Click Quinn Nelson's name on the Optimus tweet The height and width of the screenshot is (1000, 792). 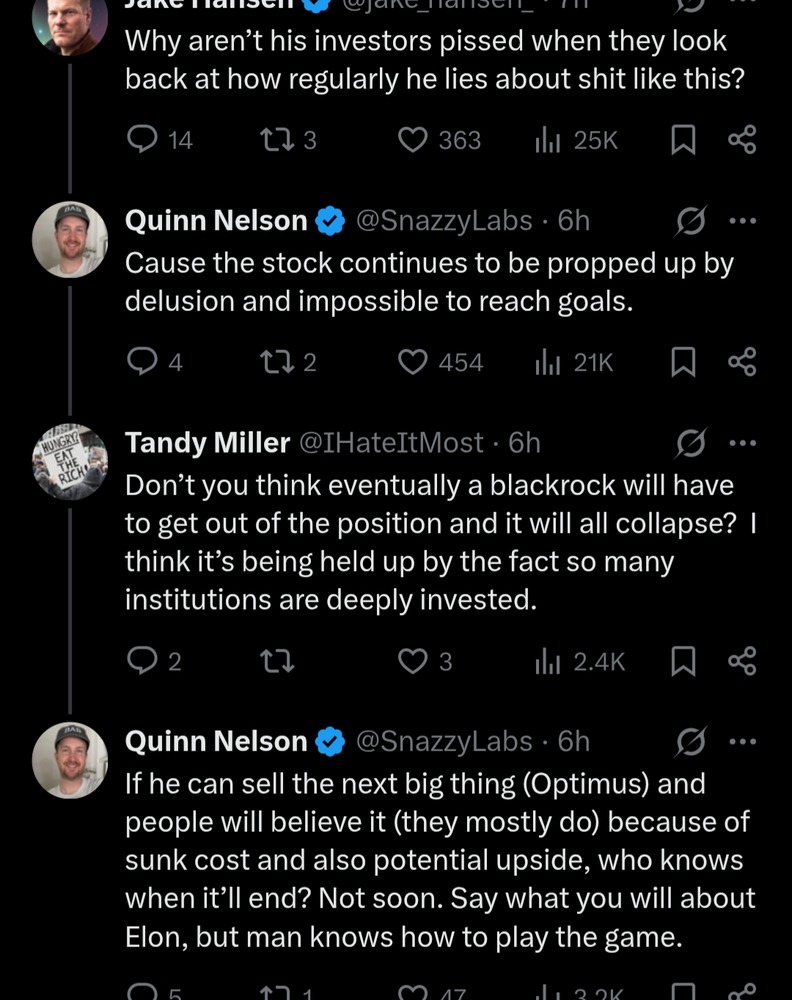coord(215,741)
